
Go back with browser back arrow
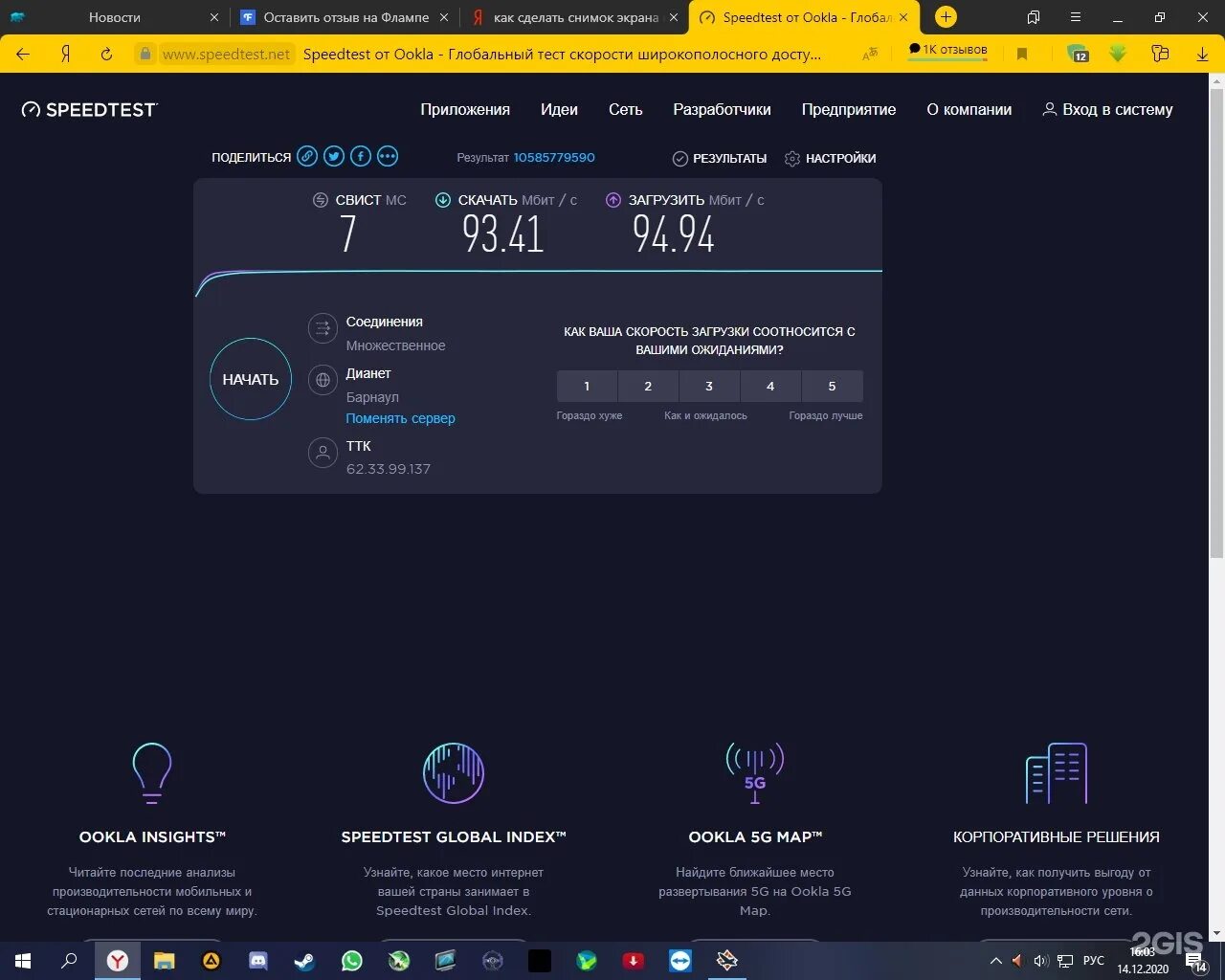[23, 55]
